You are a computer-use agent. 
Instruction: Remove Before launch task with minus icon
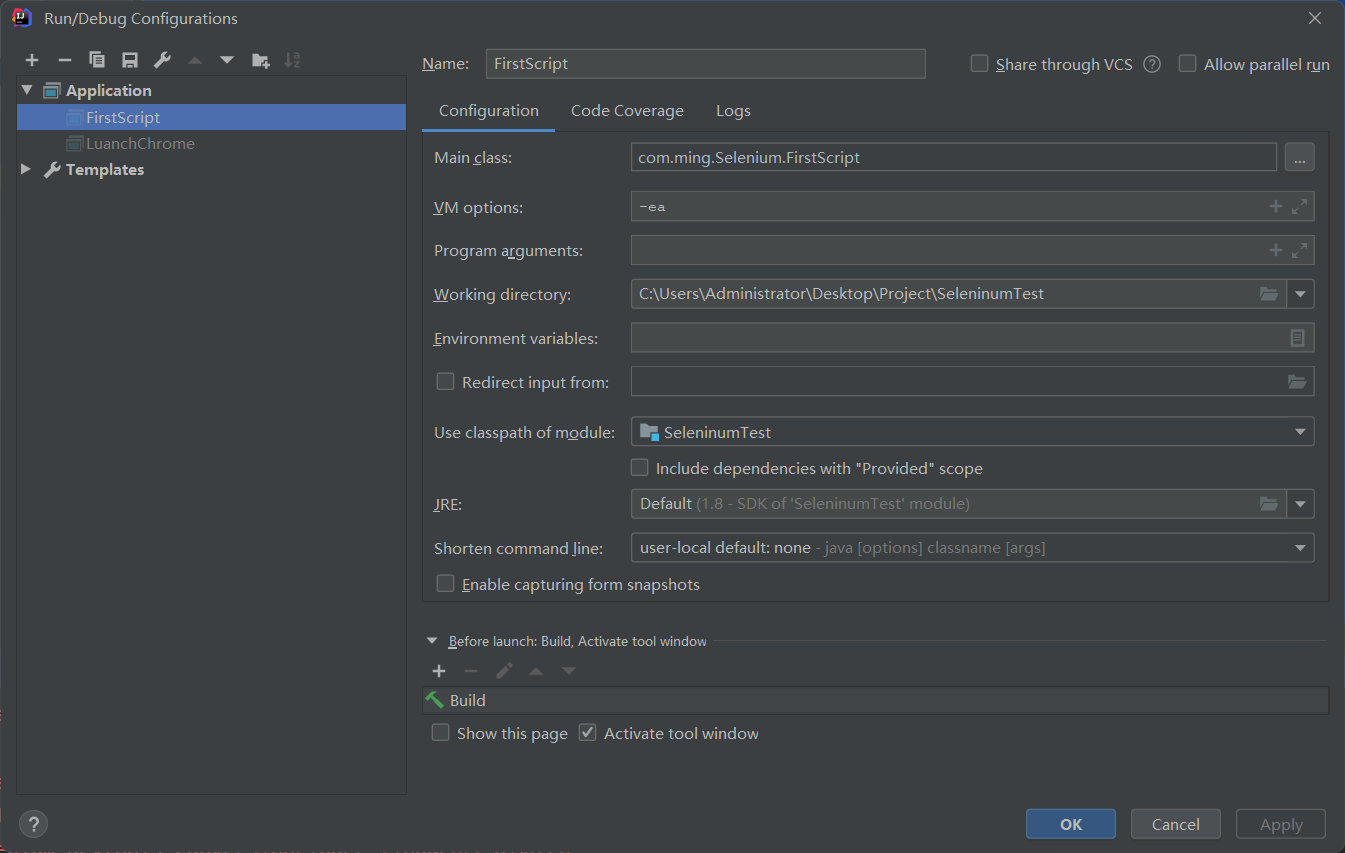pos(471,671)
